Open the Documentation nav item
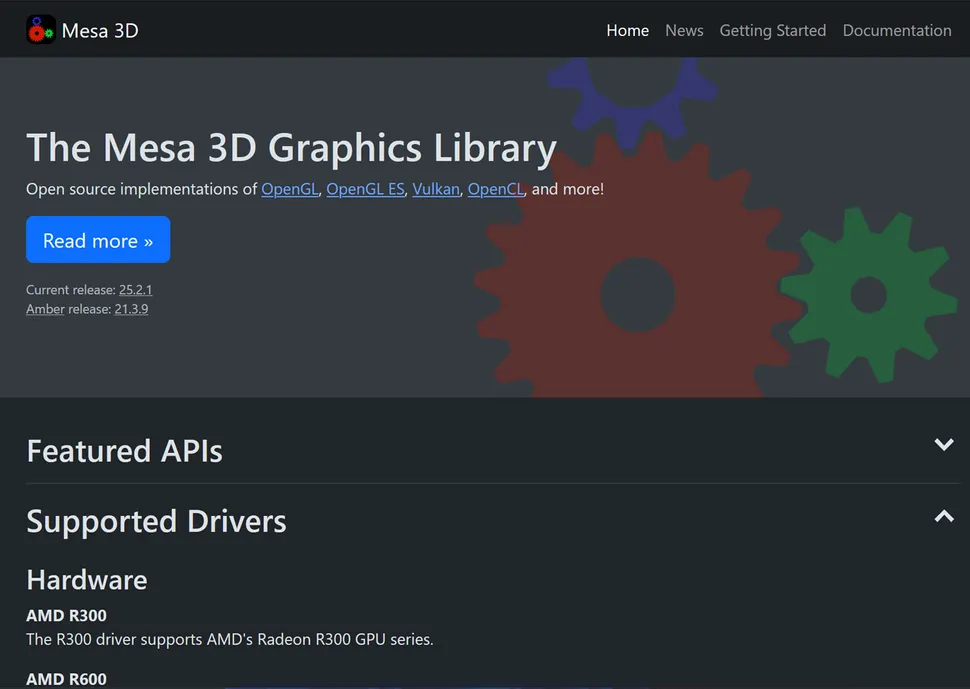The height and width of the screenshot is (689, 970). coord(896,31)
